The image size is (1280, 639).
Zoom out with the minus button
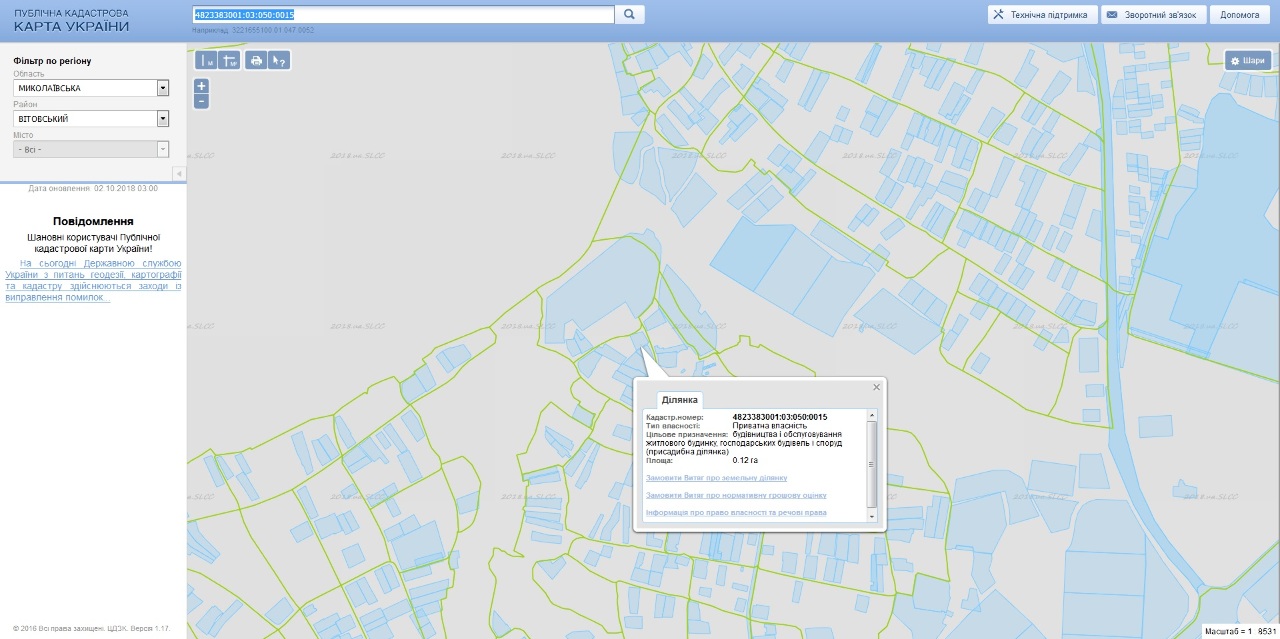(202, 101)
